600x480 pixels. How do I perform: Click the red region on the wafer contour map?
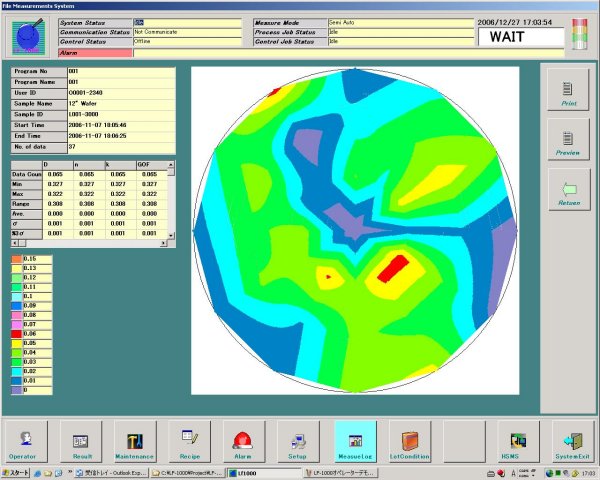(x=393, y=268)
